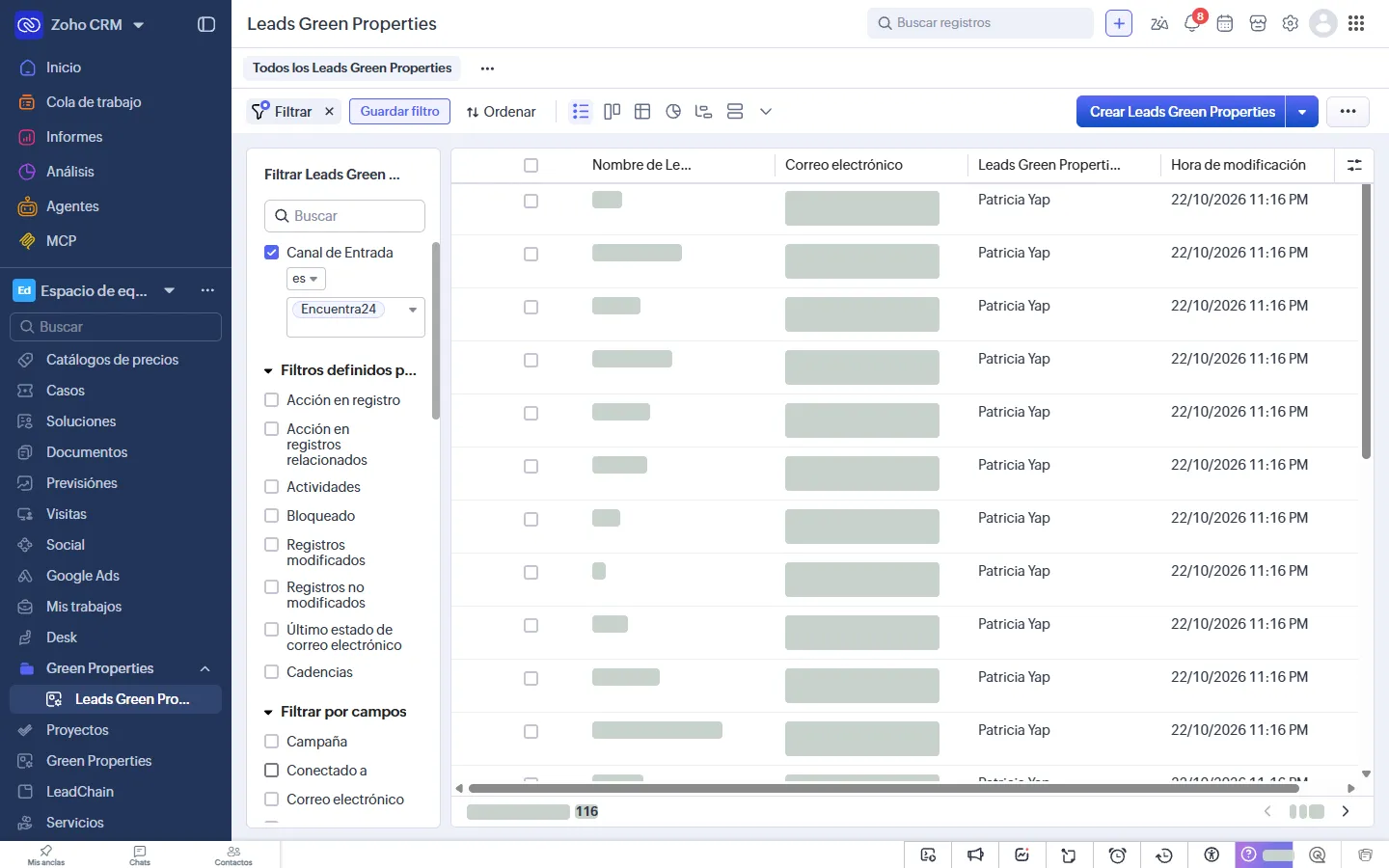Open Chats in bottom bar
The height and width of the screenshot is (868, 1389).
[x=140, y=855]
